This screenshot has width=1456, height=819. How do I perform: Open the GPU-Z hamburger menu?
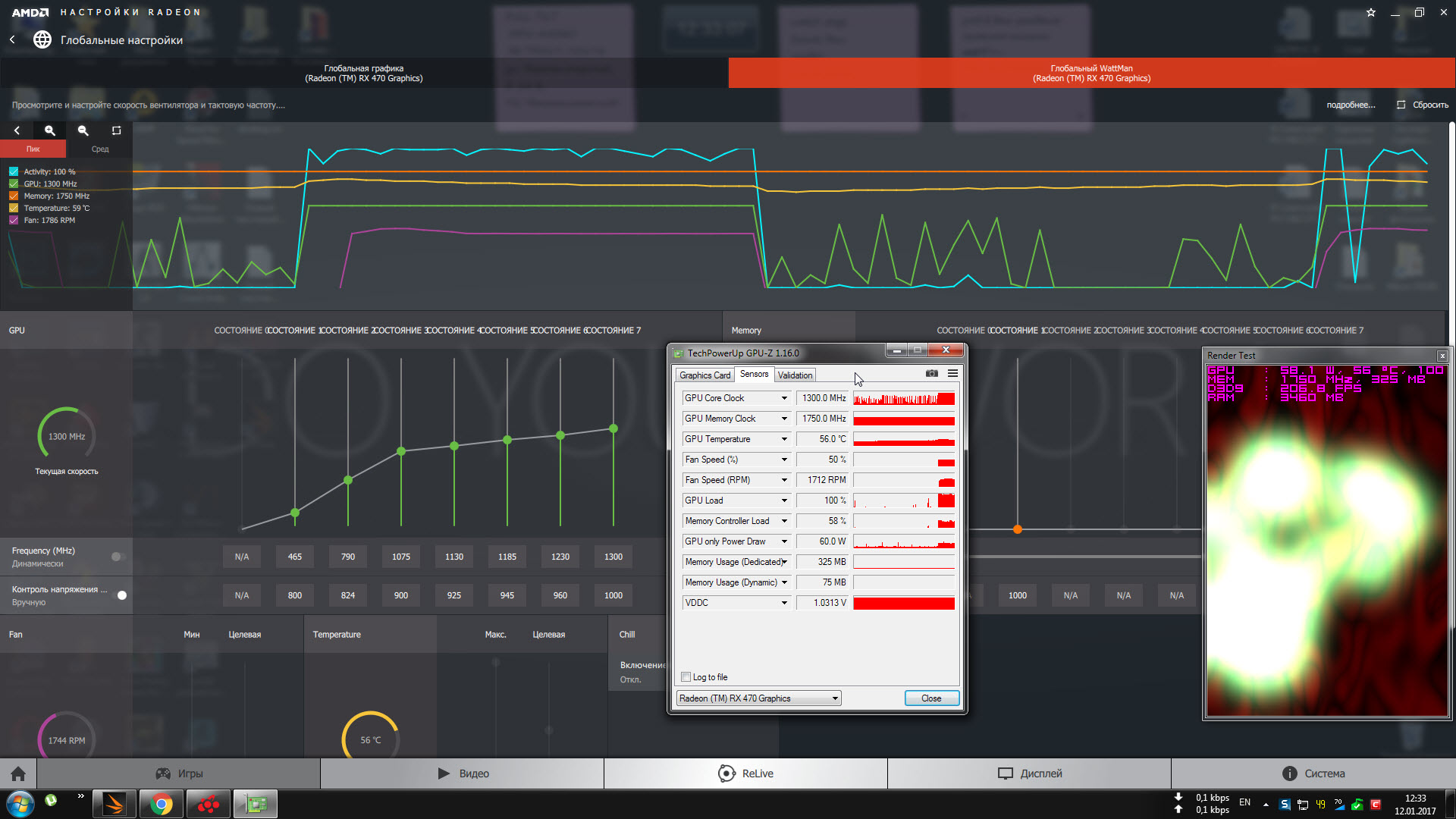tap(952, 373)
